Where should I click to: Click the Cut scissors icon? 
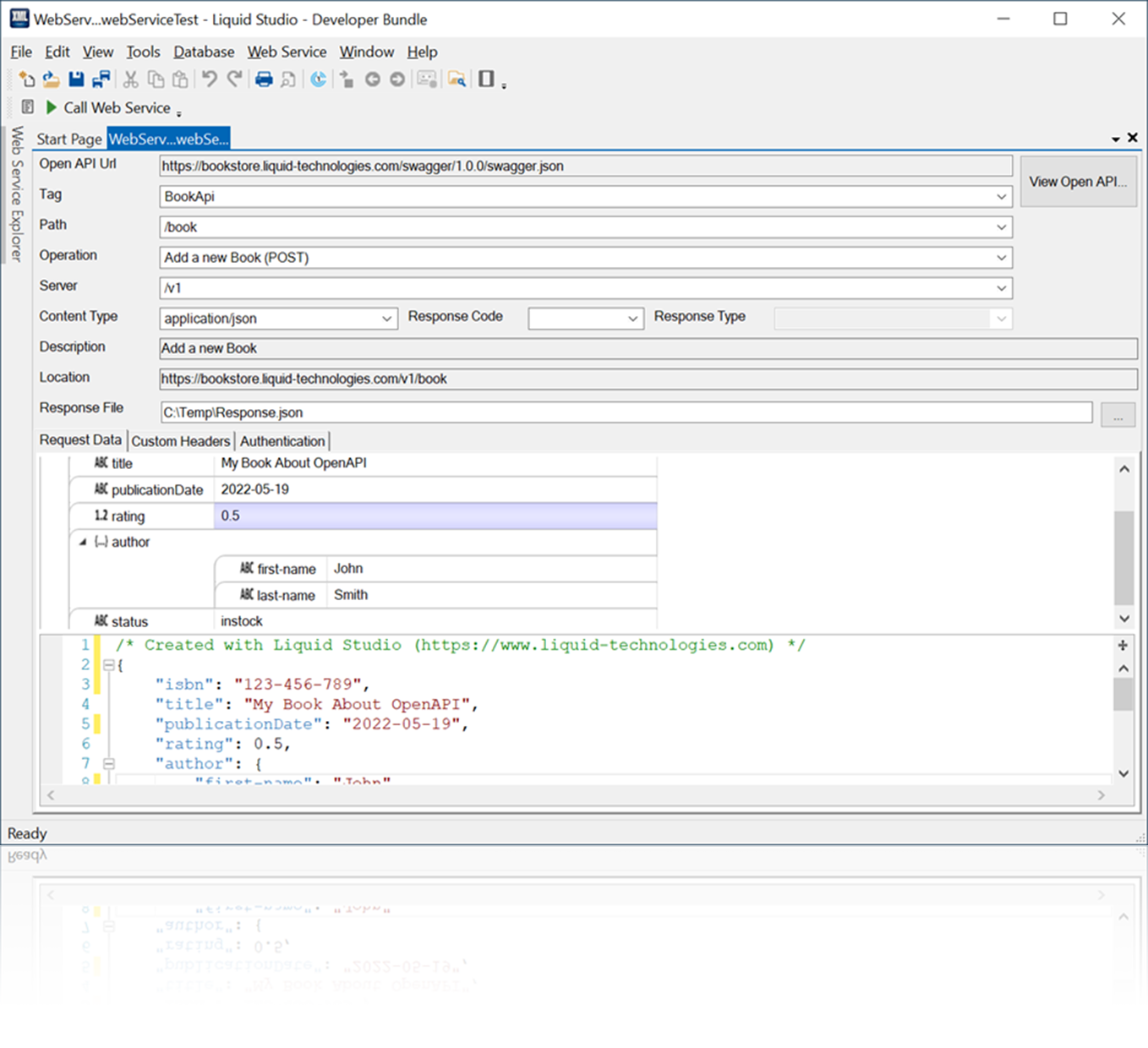[131, 79]
